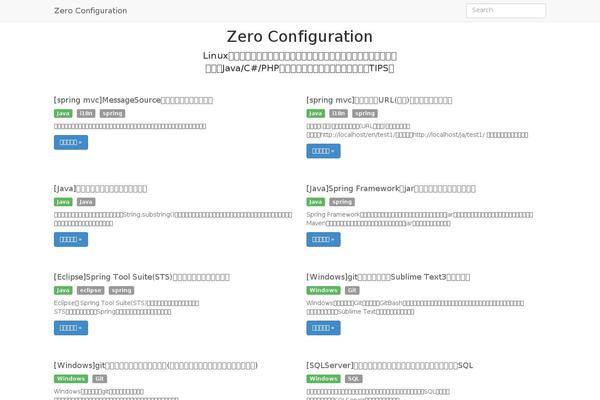The image size is (600, 400).
Task: Click green Java tag under MessageSource post
Action: tap(63, 114)
